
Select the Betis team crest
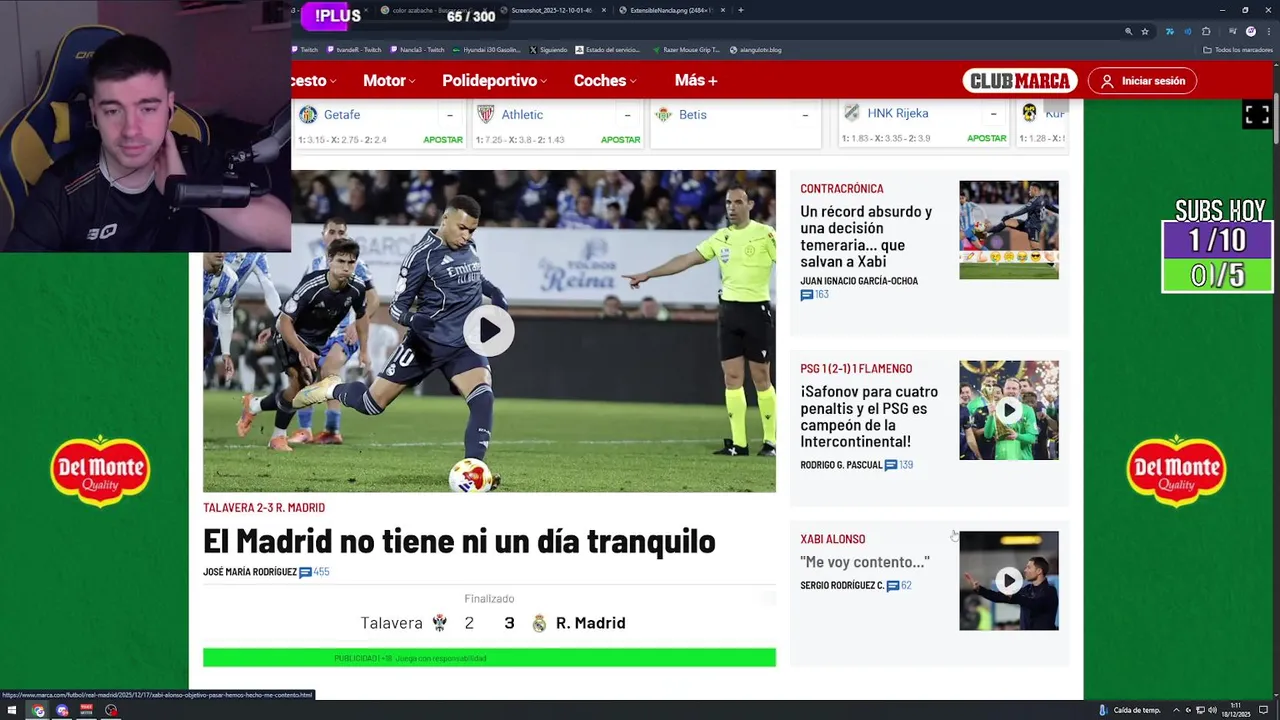click(x=663, y=114)
